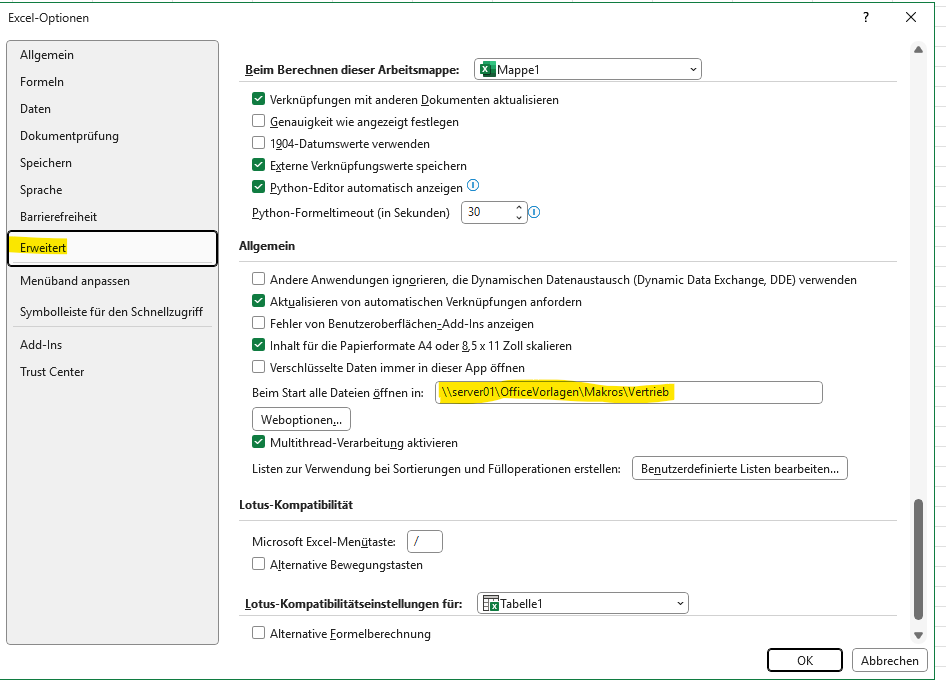Open the Allgemein category
Viewport: 946px width, 680px height.
[112, 55]
